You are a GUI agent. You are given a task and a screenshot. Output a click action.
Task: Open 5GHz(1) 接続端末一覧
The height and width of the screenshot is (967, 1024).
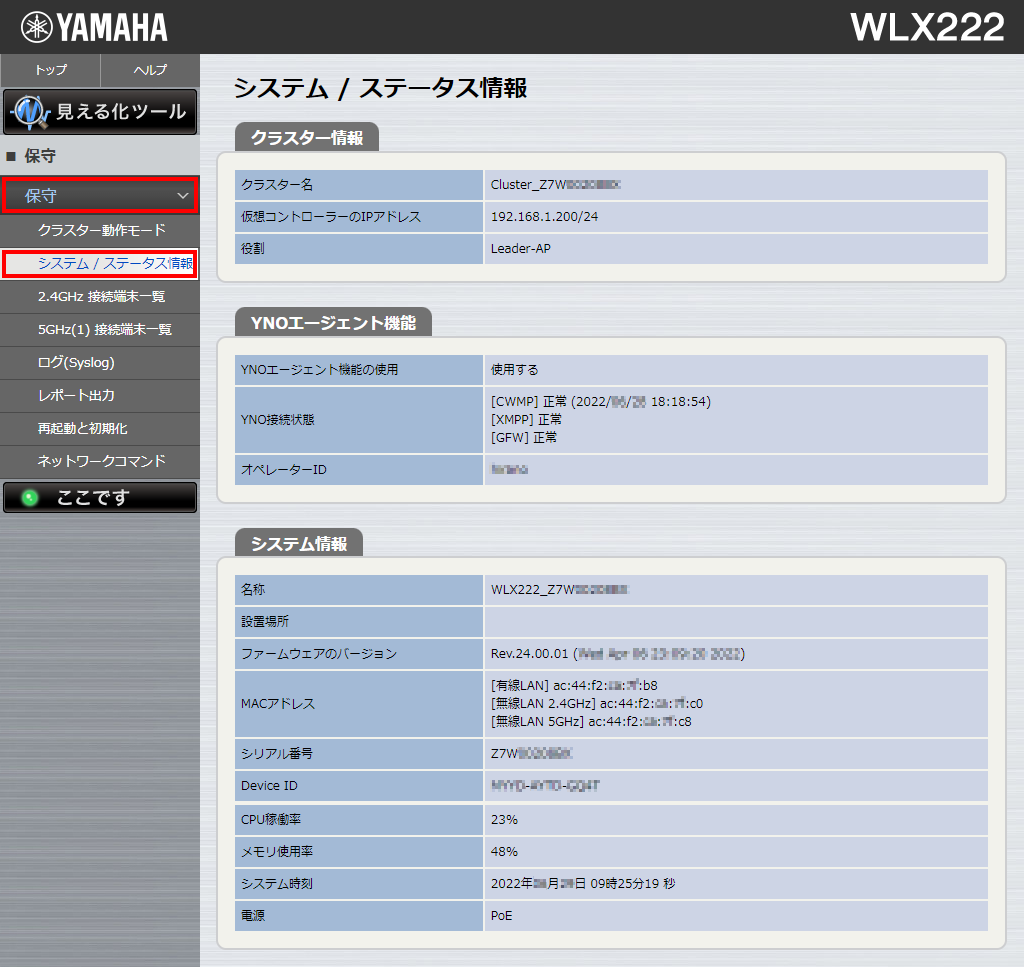click(x=104, y=330)
